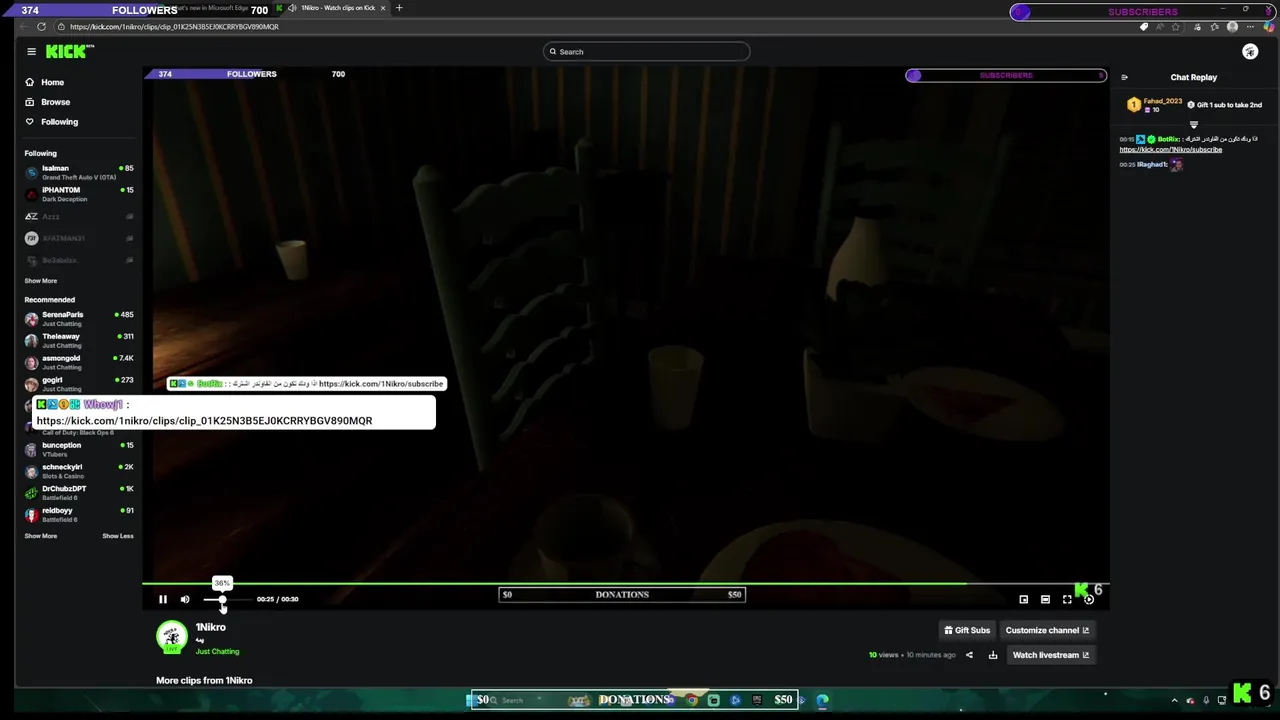Open schneckyirl recommended channel
Image resolution: width=1280 pixels, height=720 pixels.
tap(79, 471)
